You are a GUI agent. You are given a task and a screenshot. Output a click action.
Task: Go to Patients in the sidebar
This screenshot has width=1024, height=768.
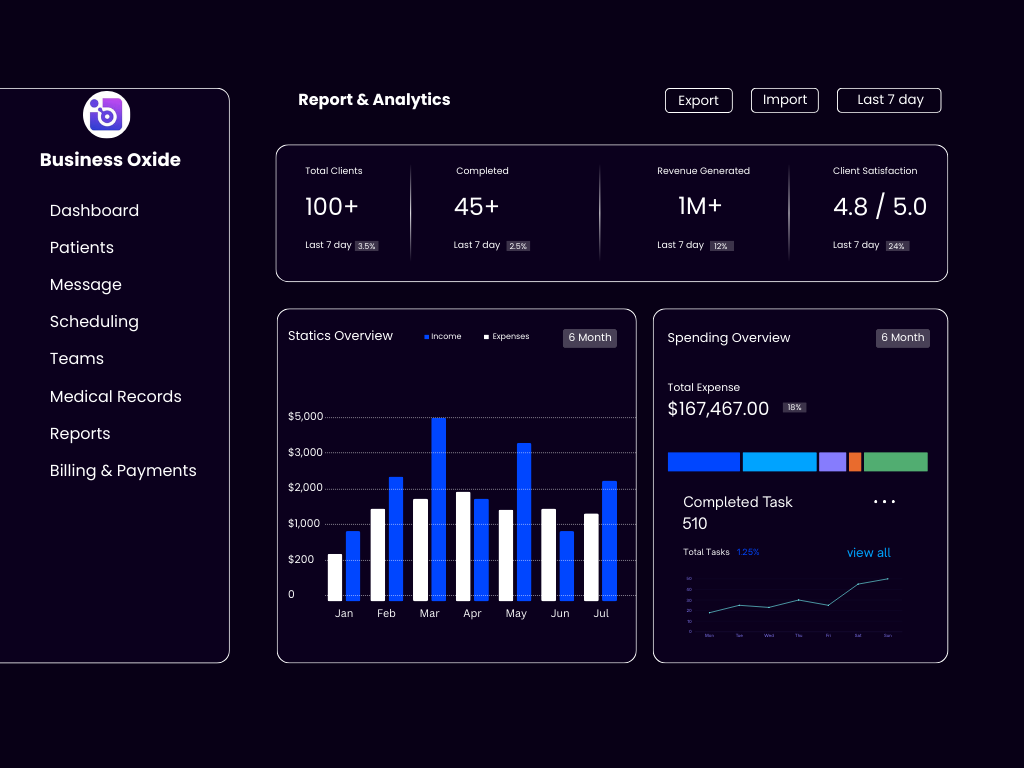tap(82, 247)
